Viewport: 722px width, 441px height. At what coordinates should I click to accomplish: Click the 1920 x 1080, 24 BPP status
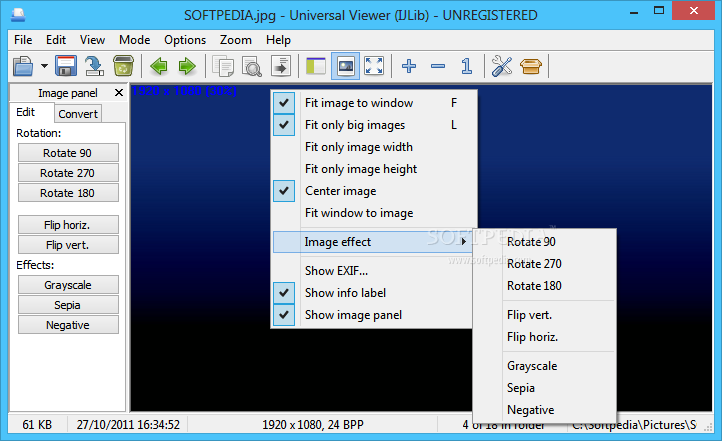(x=313, y=424)
